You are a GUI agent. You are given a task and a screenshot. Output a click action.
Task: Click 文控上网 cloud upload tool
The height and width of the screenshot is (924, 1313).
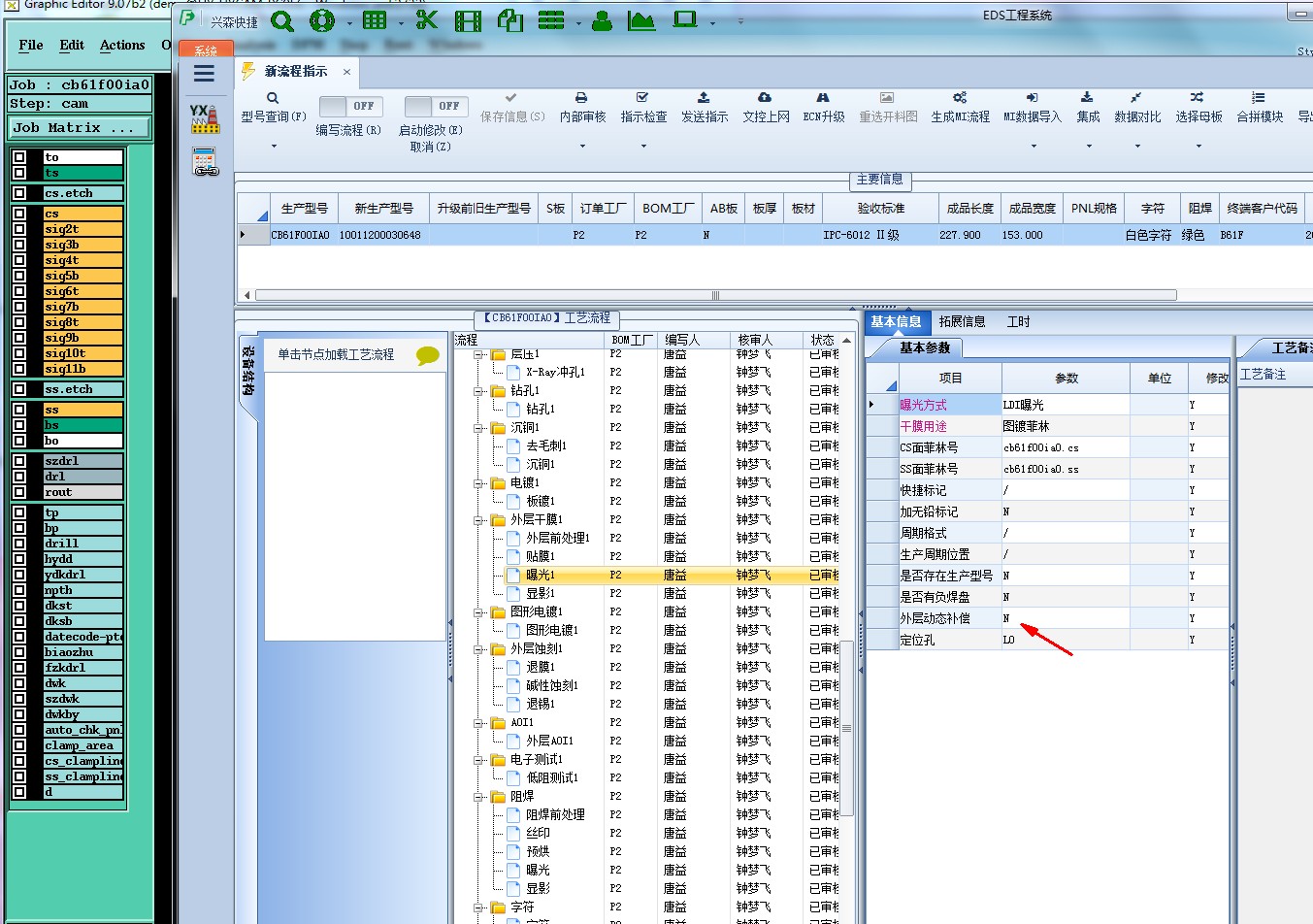(x=766, y=108)
